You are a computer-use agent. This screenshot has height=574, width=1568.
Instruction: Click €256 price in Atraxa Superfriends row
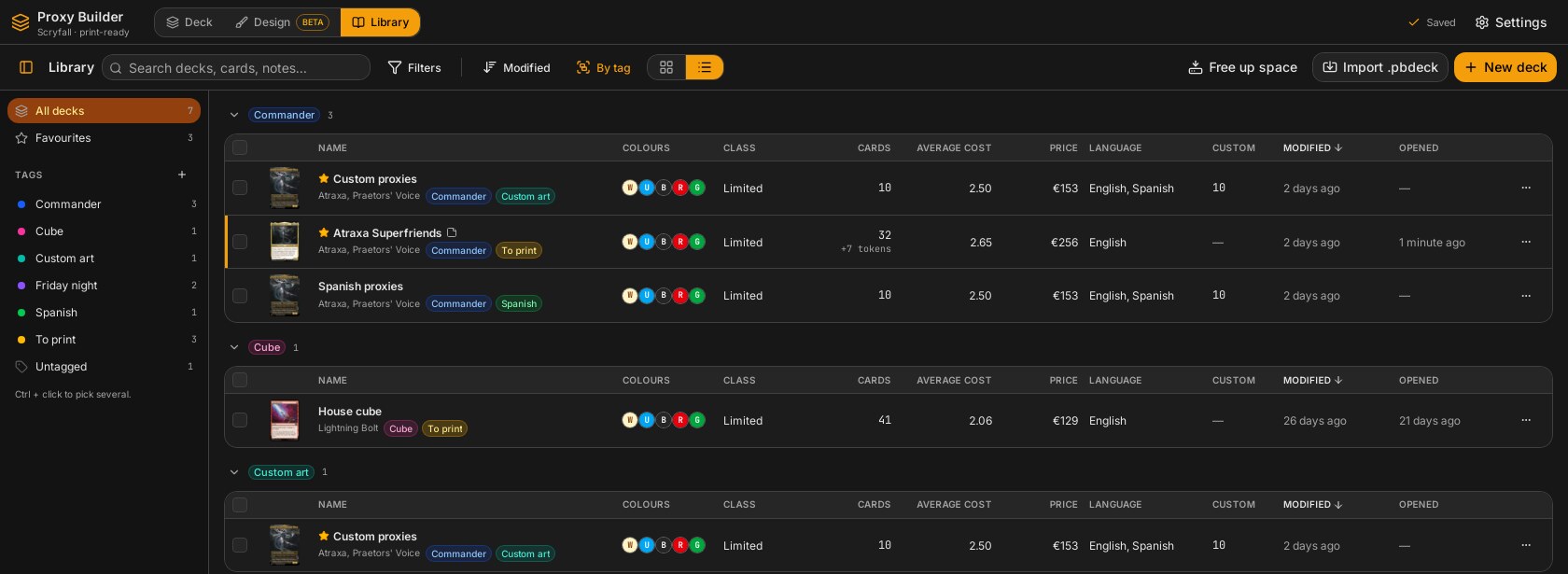point(1064,243)
